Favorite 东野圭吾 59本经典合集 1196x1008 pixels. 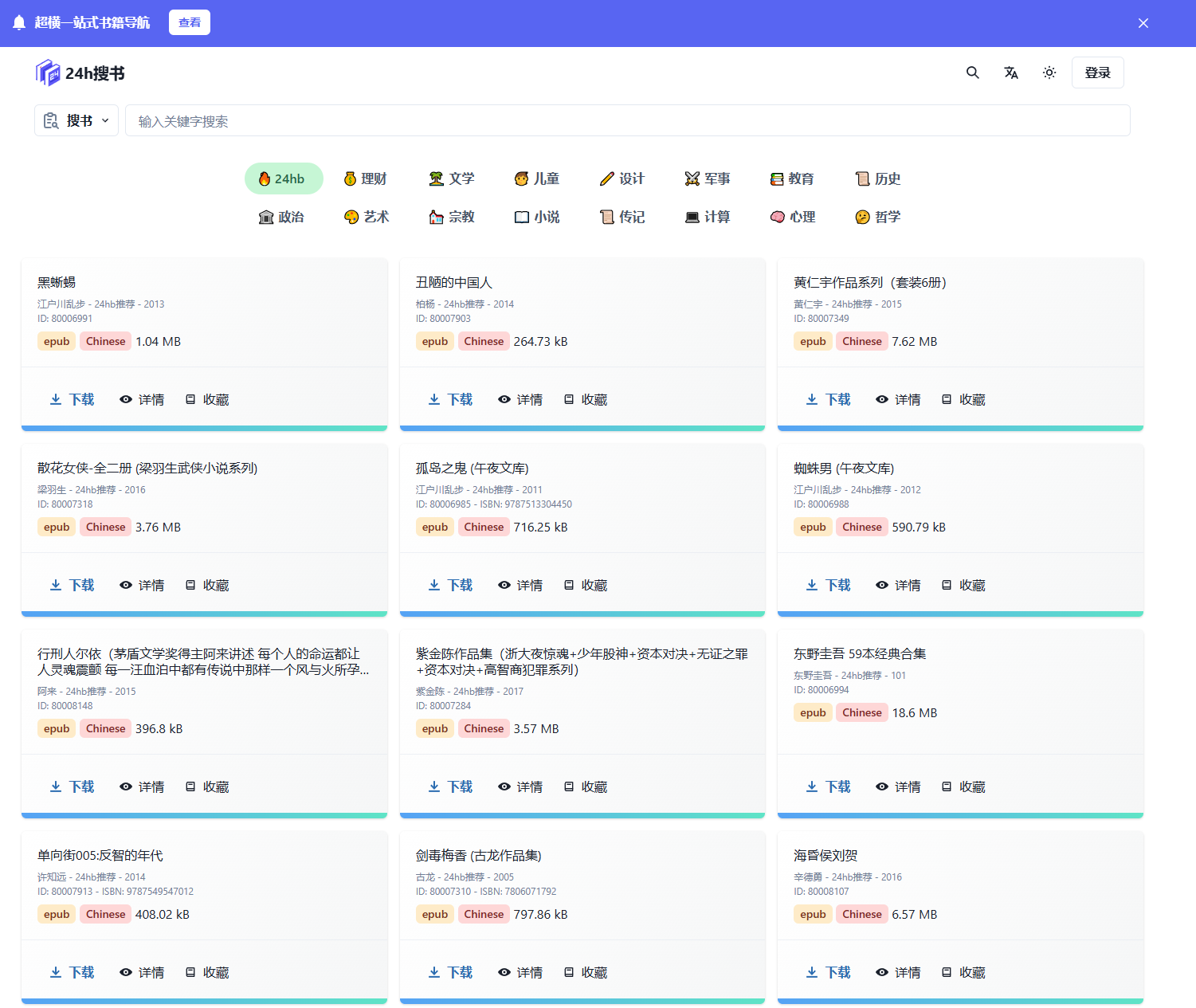(x=963, y=786)
